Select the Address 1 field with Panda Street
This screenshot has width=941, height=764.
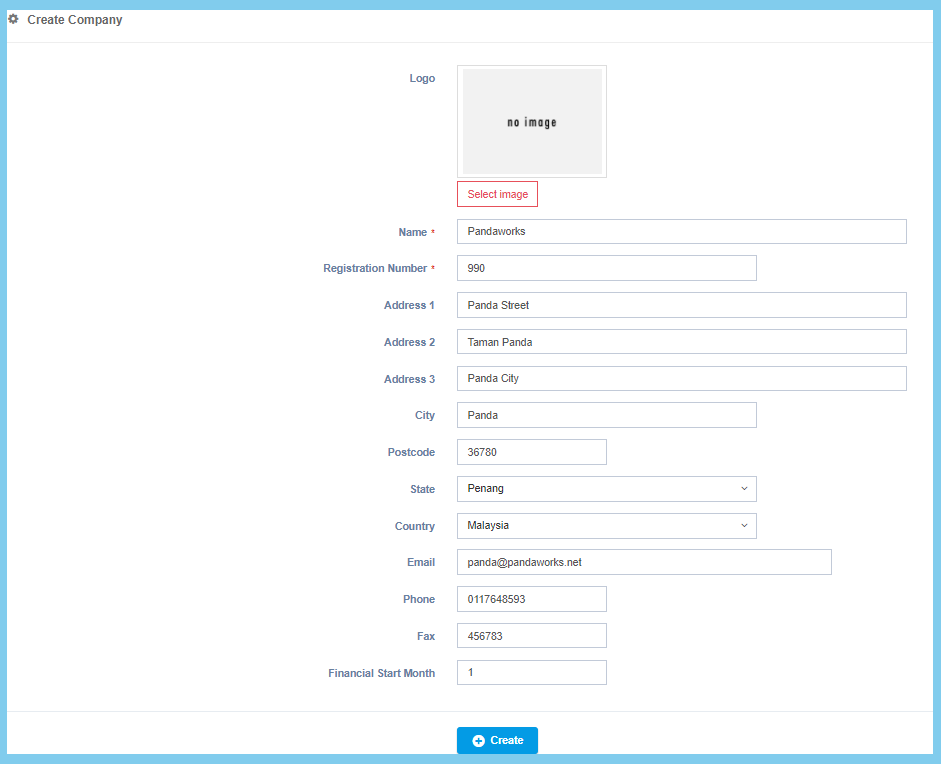[681, 305]
